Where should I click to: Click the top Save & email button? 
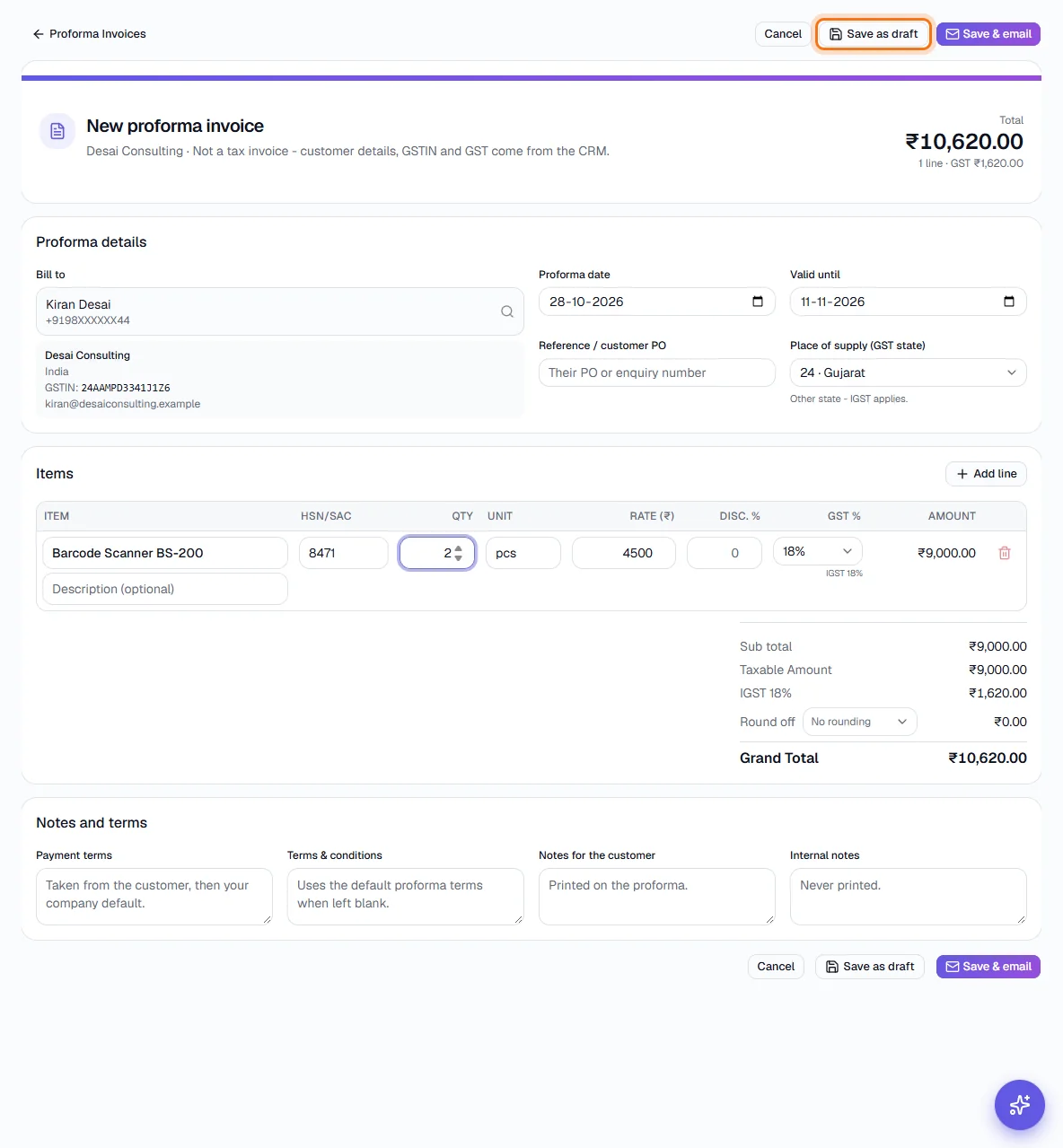click(988, 34)
